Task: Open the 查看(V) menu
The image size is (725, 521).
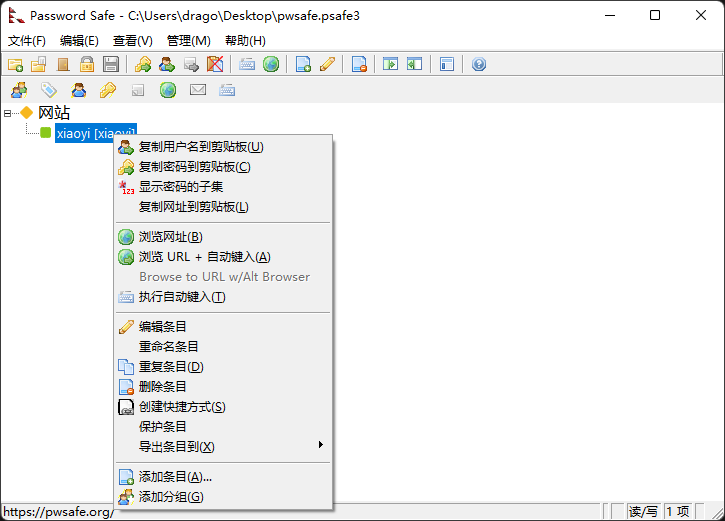Action: coord(133,41)
